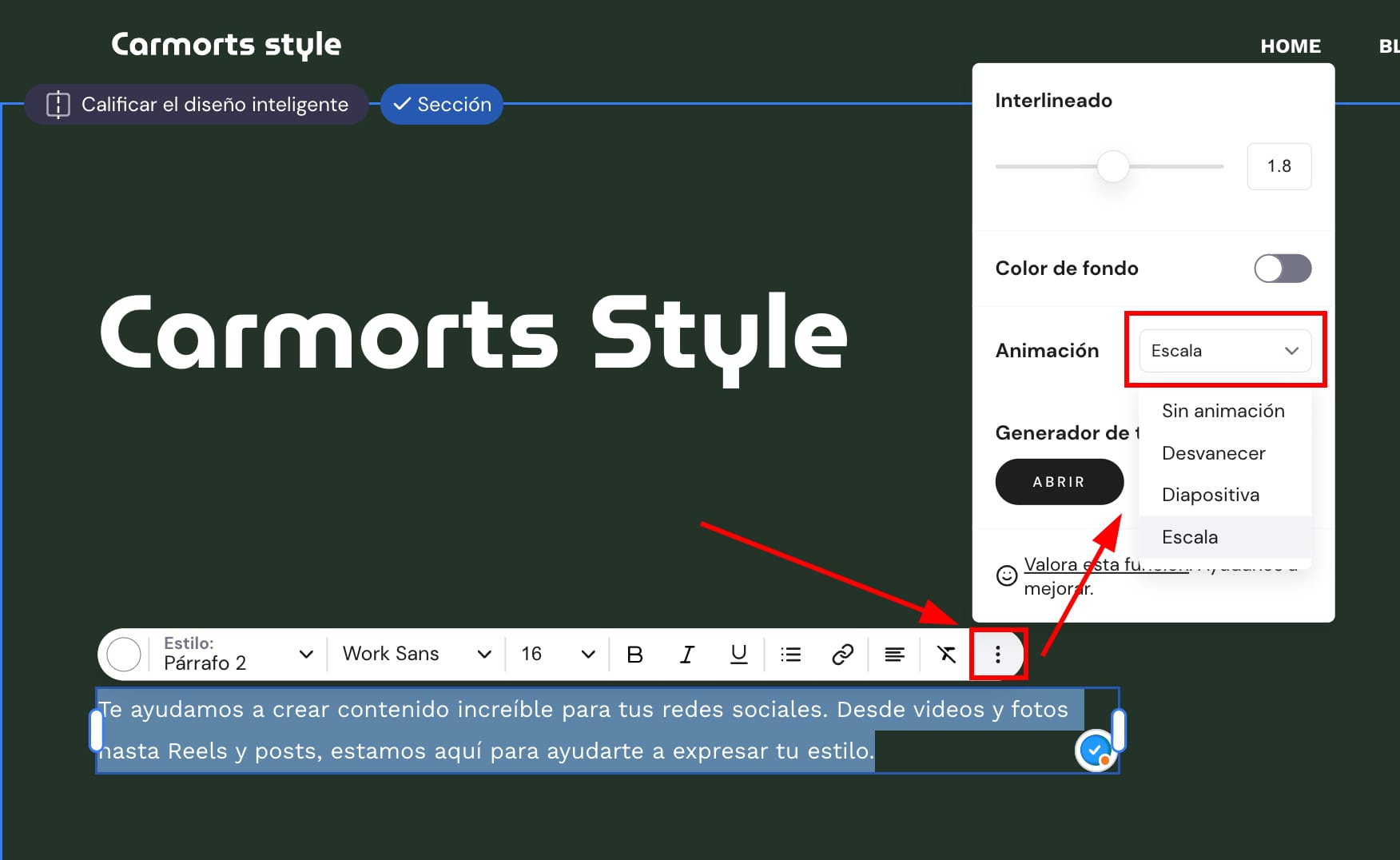1400x860 pixels.
Task: Click the Interlineado value field 1.8
Action: click(x=1279, y=166)
